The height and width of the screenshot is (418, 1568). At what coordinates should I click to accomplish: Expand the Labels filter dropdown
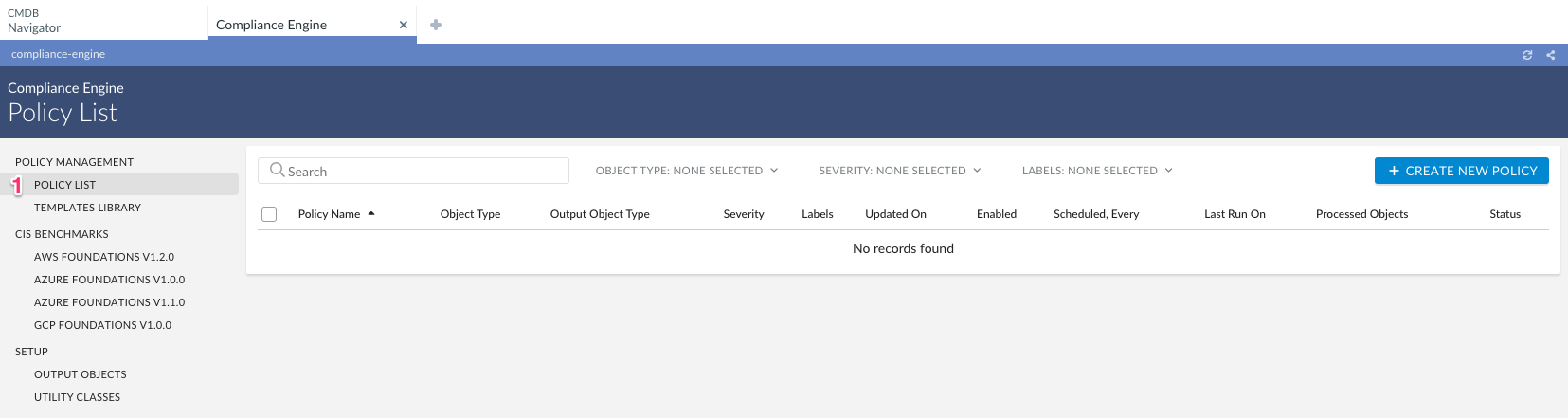click(1097, 171)
